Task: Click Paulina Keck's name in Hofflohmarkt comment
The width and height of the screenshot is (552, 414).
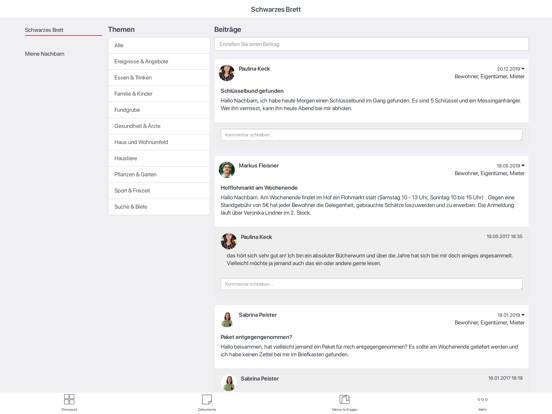Action: click(256, 237)
